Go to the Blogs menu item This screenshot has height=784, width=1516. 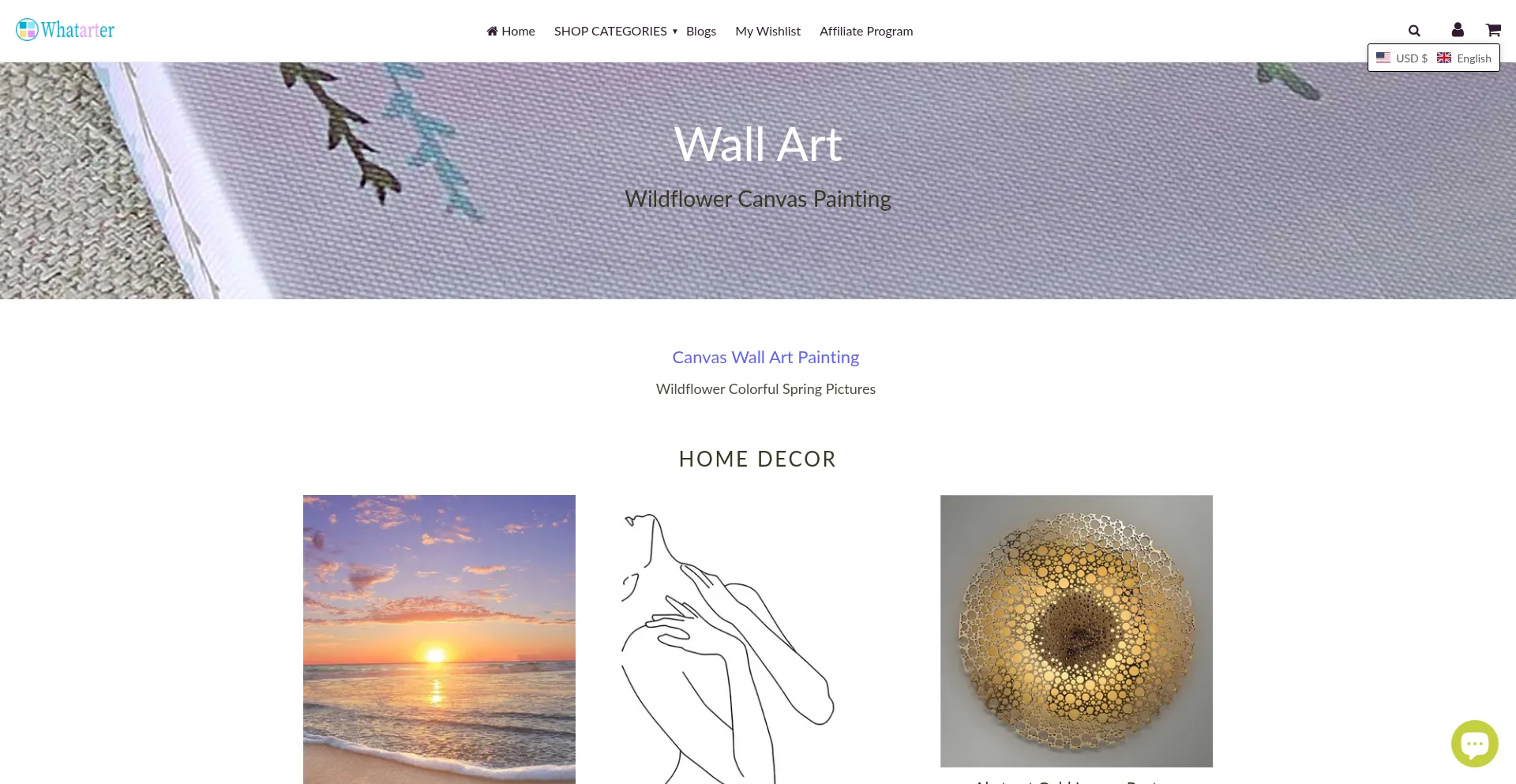(x=701, y=31)
